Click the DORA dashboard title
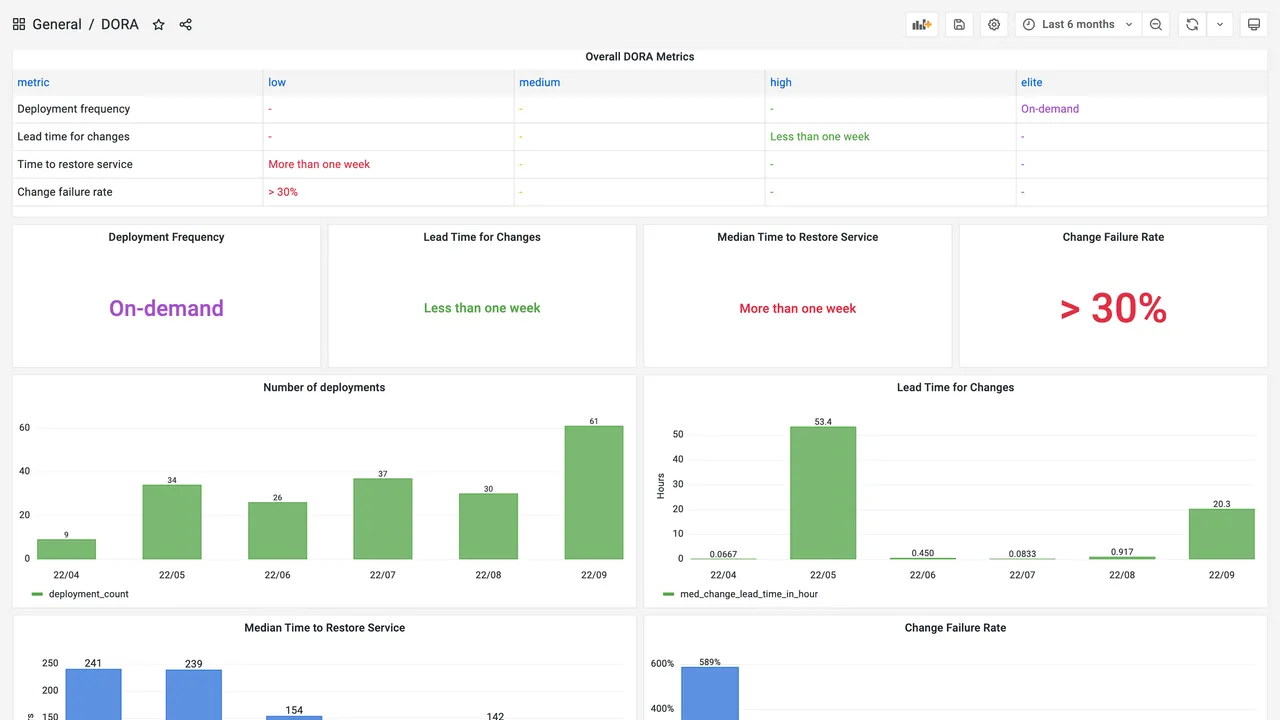Image resolution: width=1280 pixels, height=720 pixels. [x=120, y=24]
